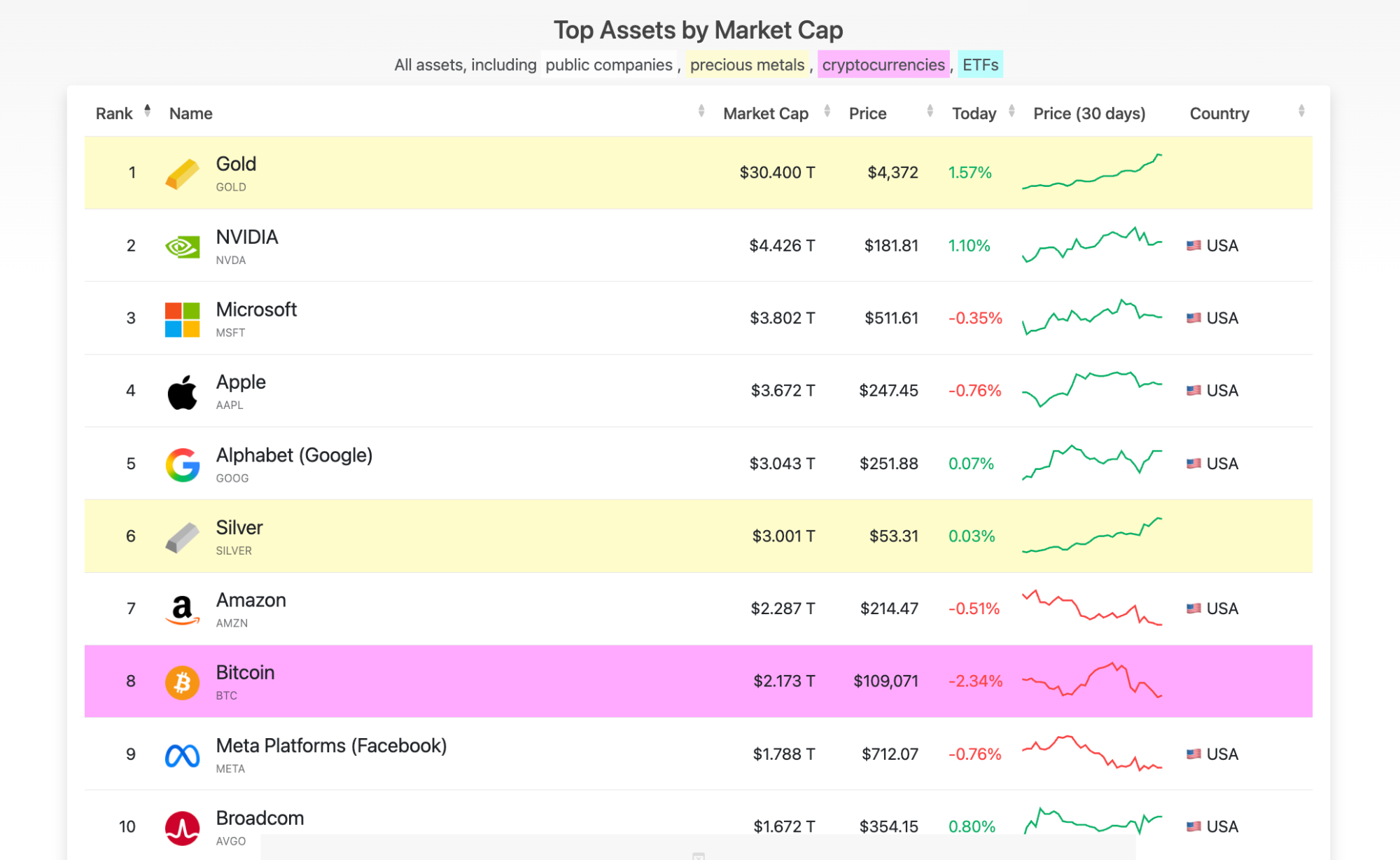Sort table by Country column

pos(1219,113)
